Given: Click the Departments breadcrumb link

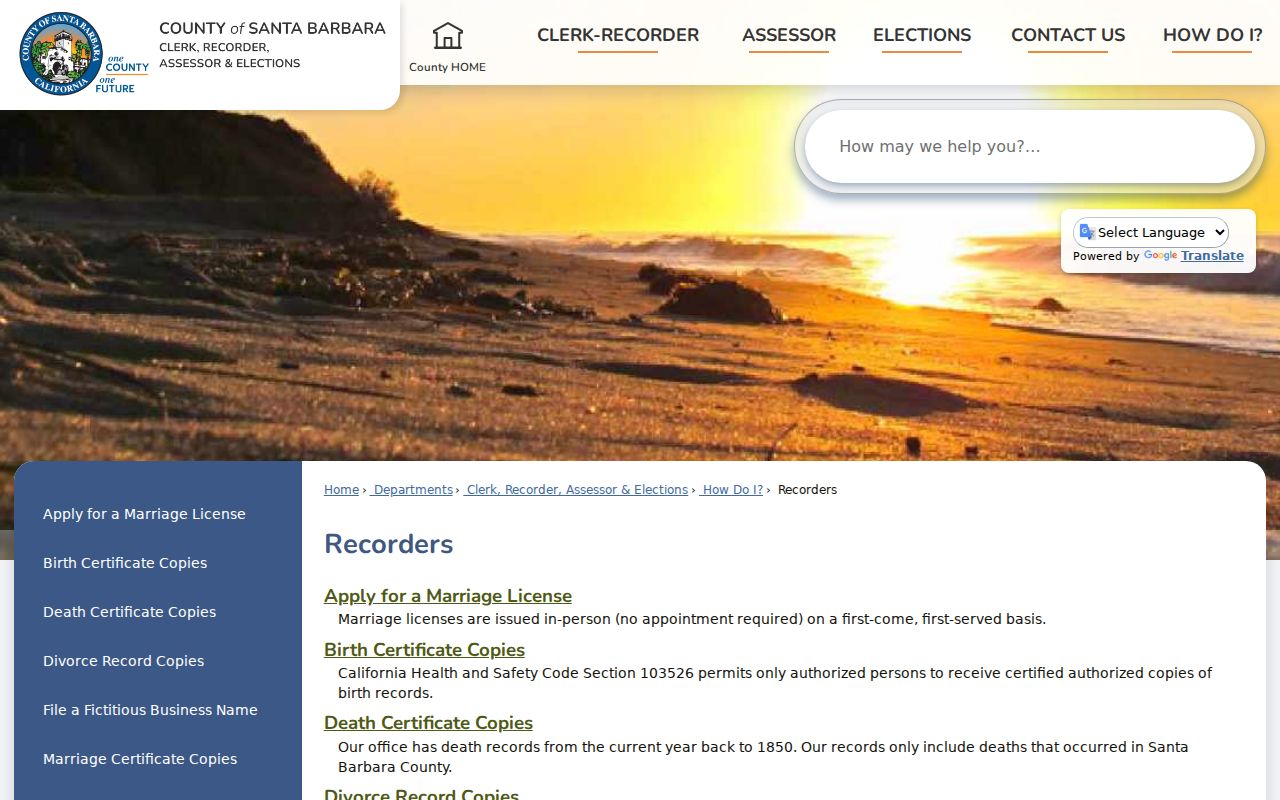Looking at the screenshot, I should [412, 490].
